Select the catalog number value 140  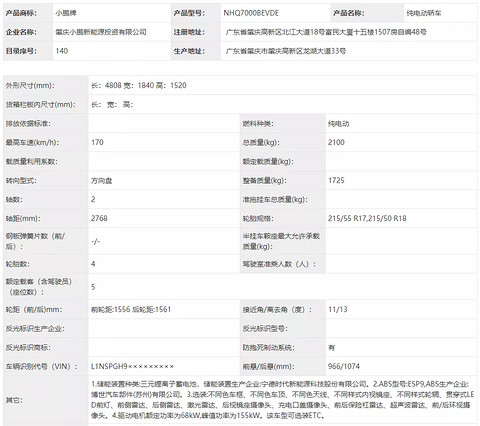[x=62, y=51]
